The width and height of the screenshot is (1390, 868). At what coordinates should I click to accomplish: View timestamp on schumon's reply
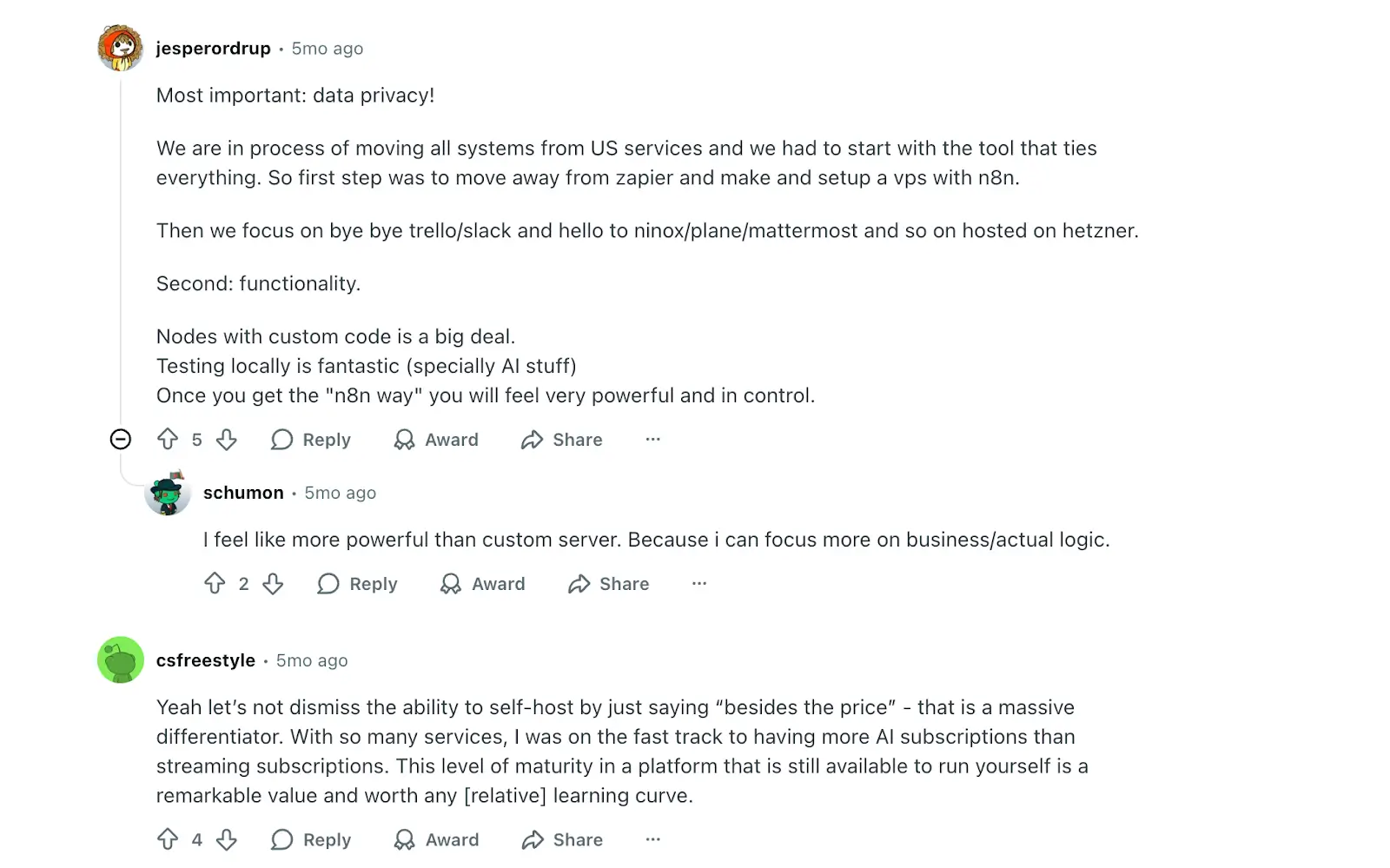[x=339, y=493]
